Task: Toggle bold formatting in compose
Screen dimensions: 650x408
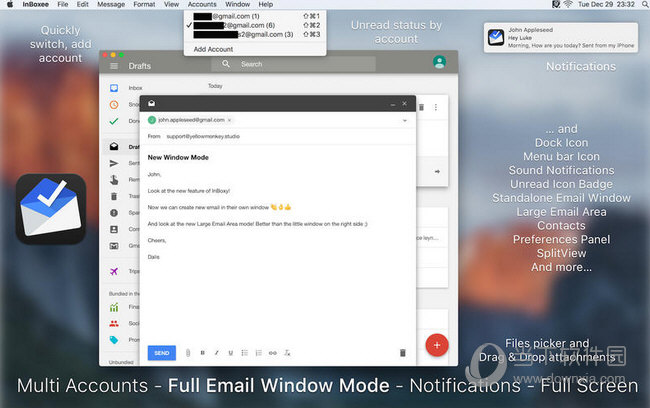Action: coord(202,353)
